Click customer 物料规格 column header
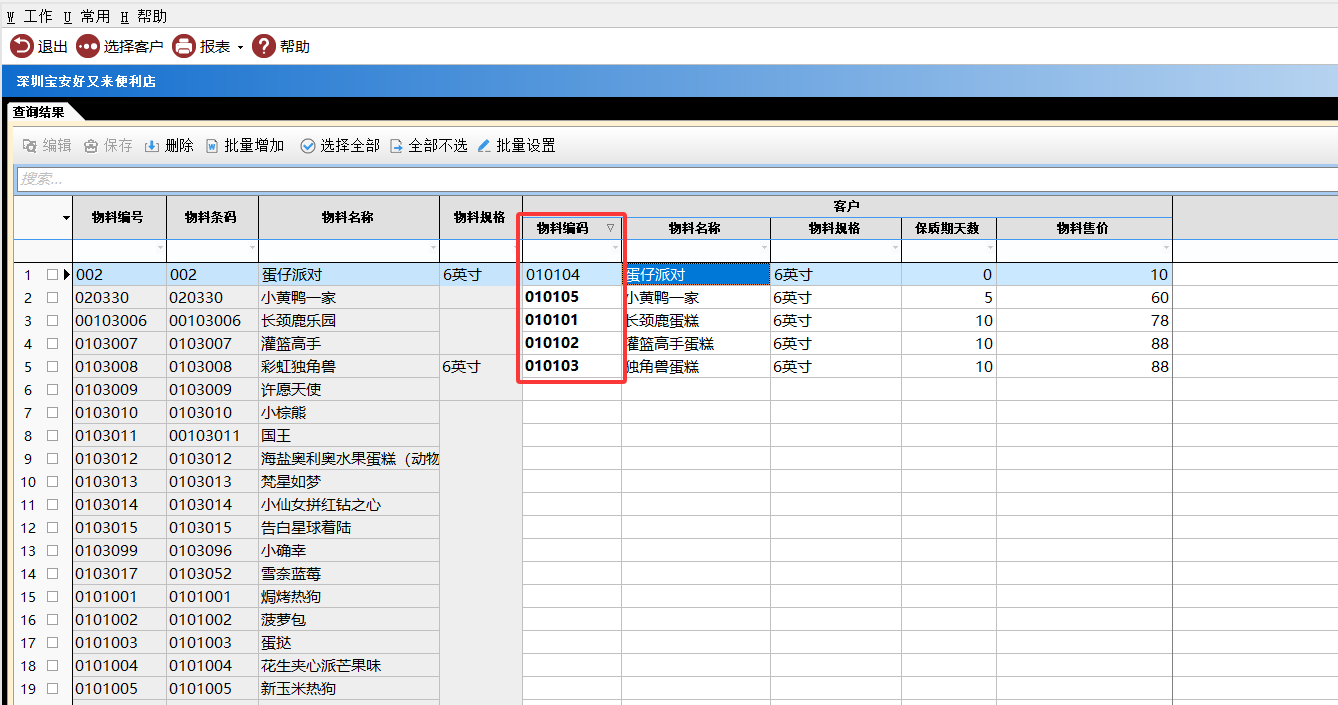This screenshot has width=1338, height=705. click(x=835, y=228)
